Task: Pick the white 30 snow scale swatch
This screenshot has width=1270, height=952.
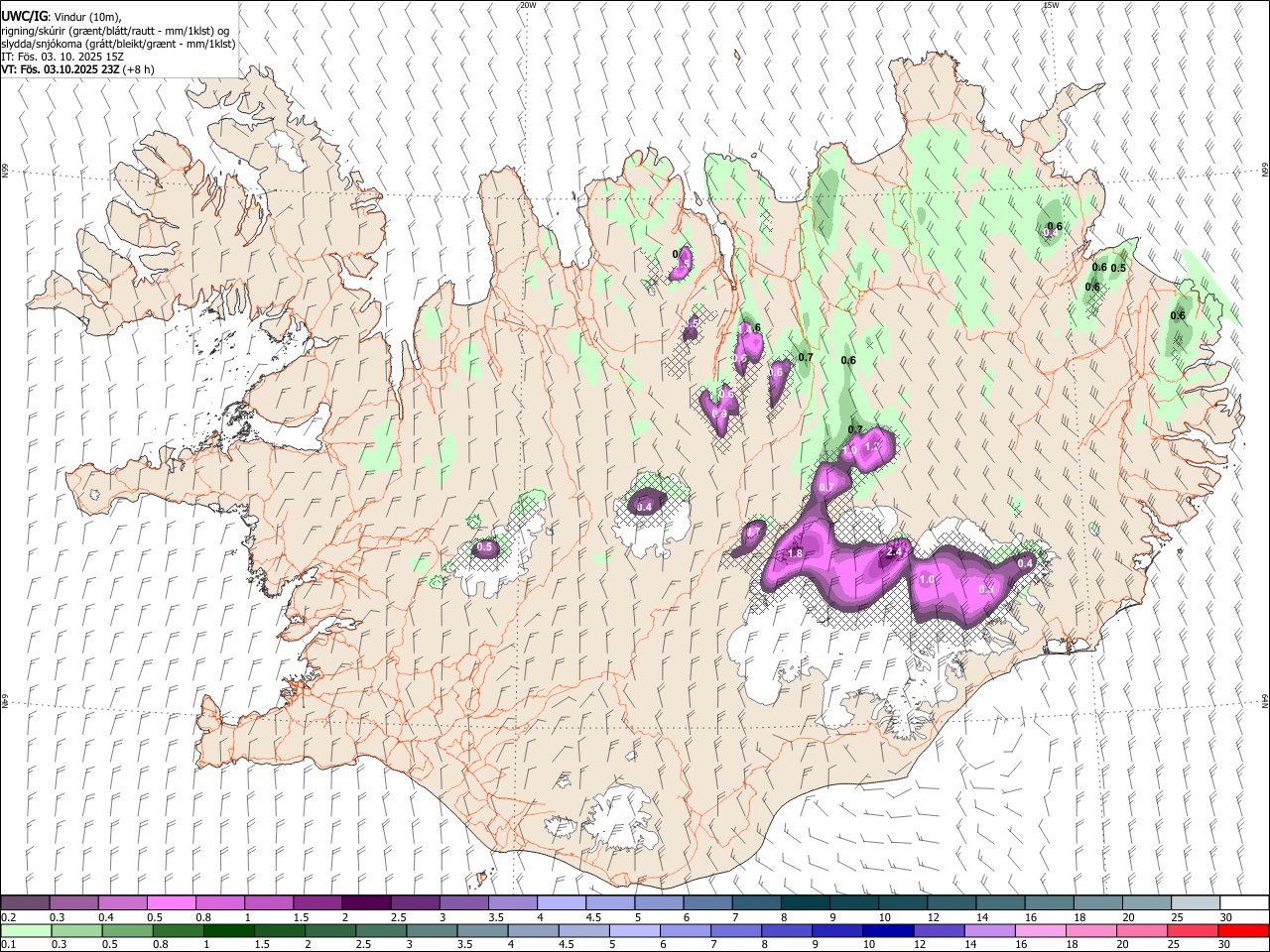Action: pos(1244,903)
